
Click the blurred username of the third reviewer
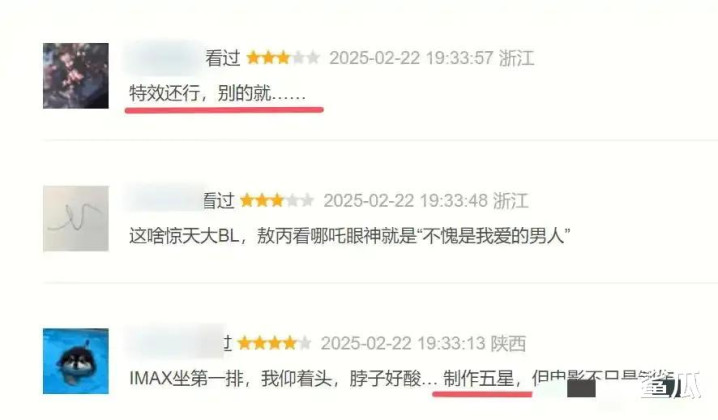174,341
